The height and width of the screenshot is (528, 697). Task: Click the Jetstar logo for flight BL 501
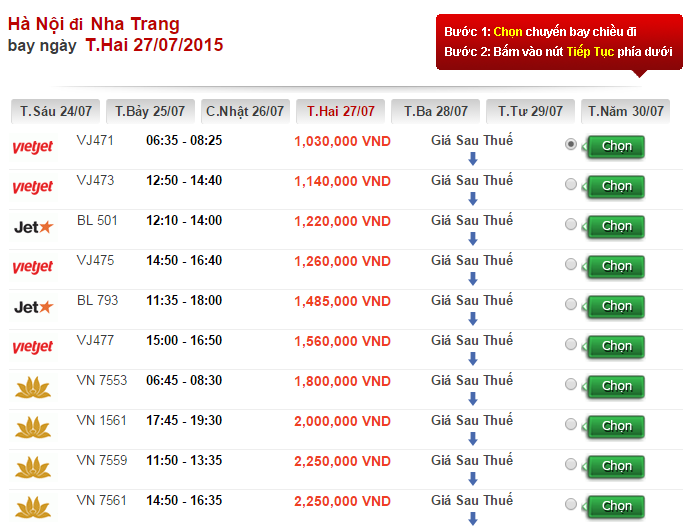(x=32, y=227)
